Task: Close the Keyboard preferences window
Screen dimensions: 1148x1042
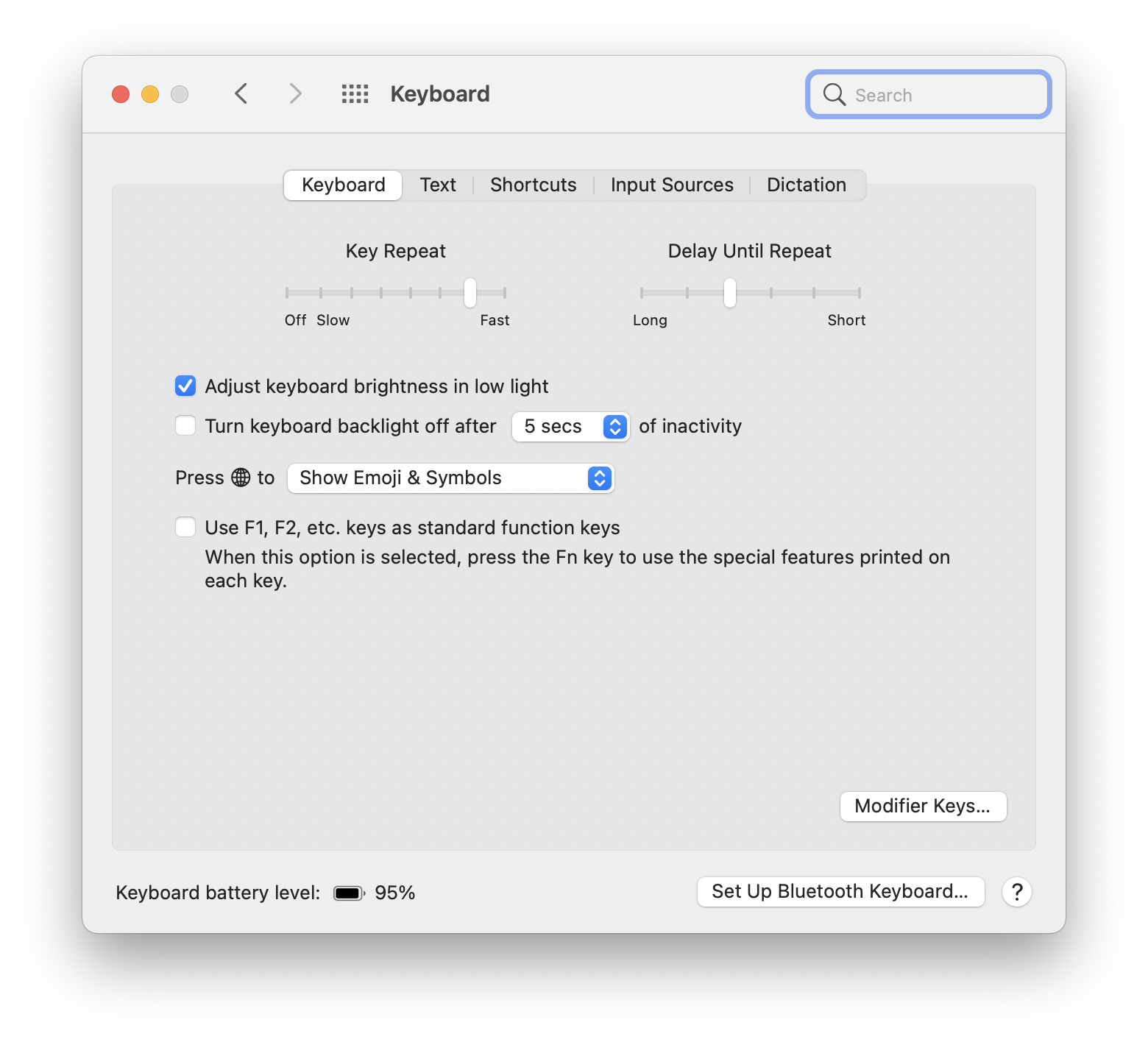Action: [x=121, y=94]
